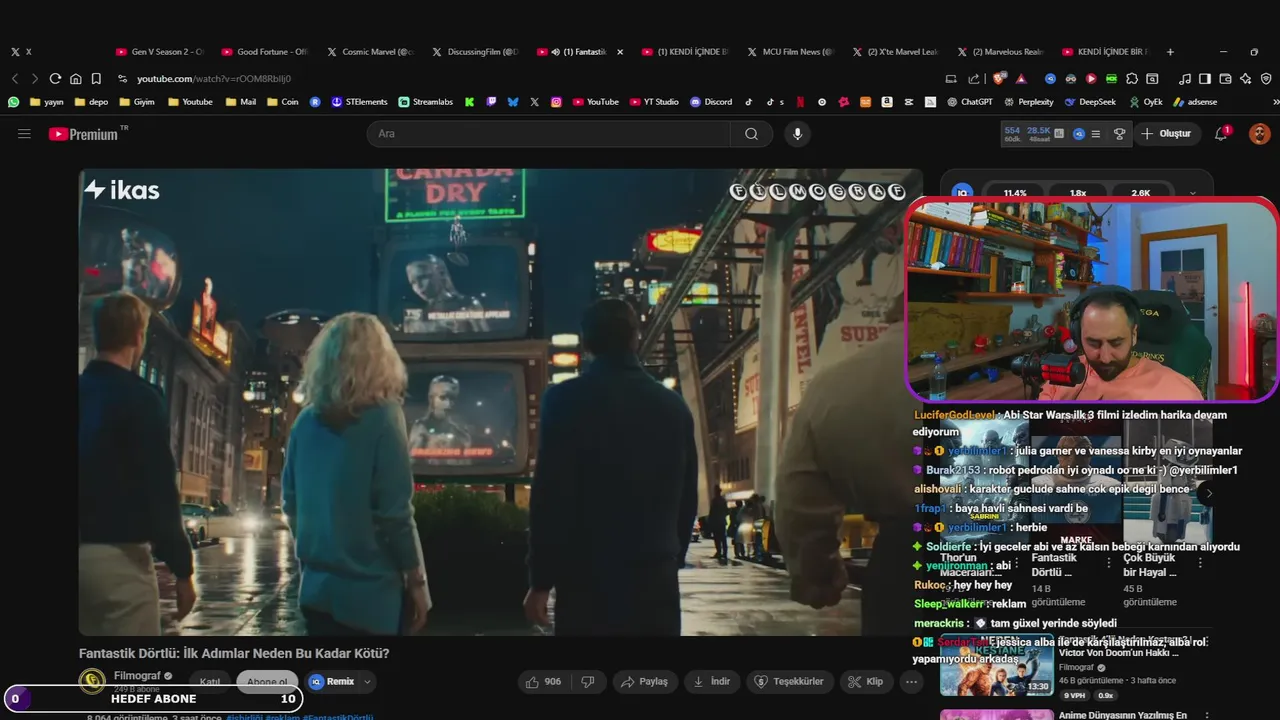Reload the current page

[x=55, y=78]
